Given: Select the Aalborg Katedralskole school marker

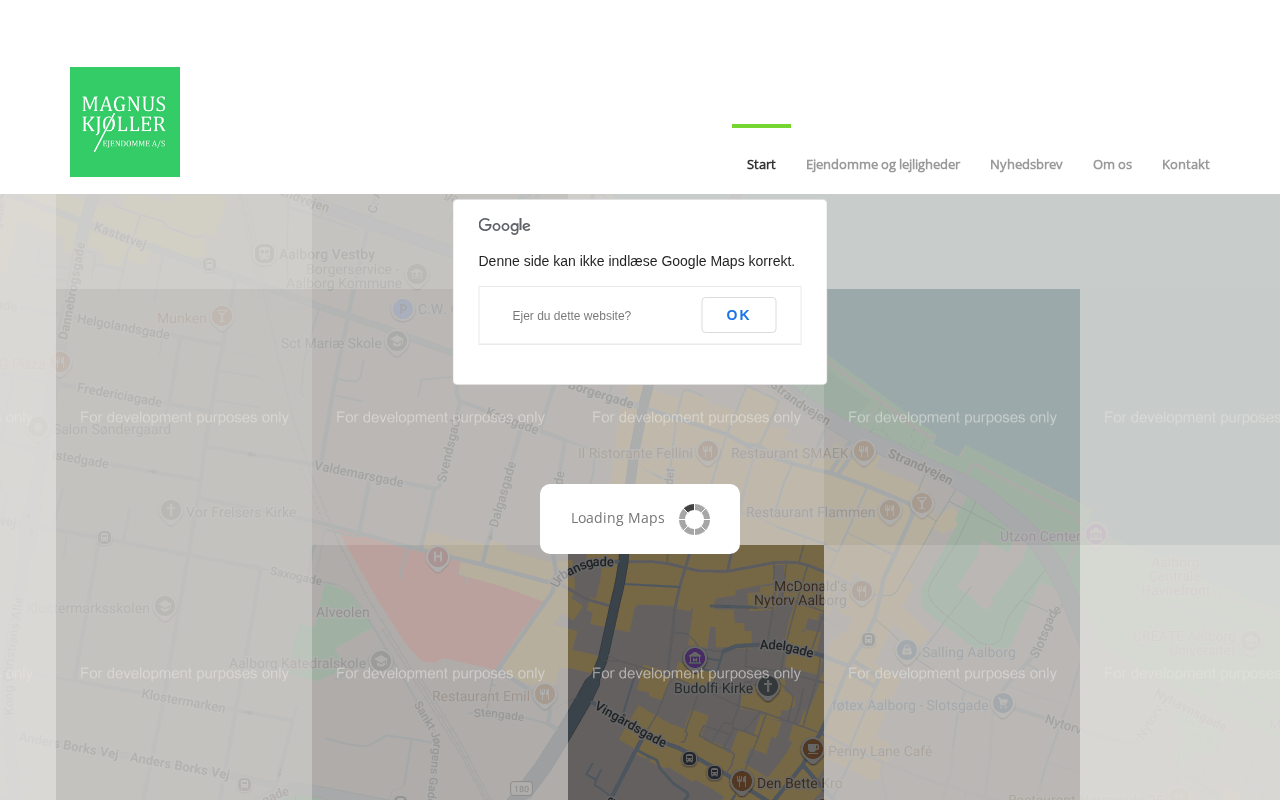Looking at the screenshot, I should pyautogui.click(x=381, y=661).
